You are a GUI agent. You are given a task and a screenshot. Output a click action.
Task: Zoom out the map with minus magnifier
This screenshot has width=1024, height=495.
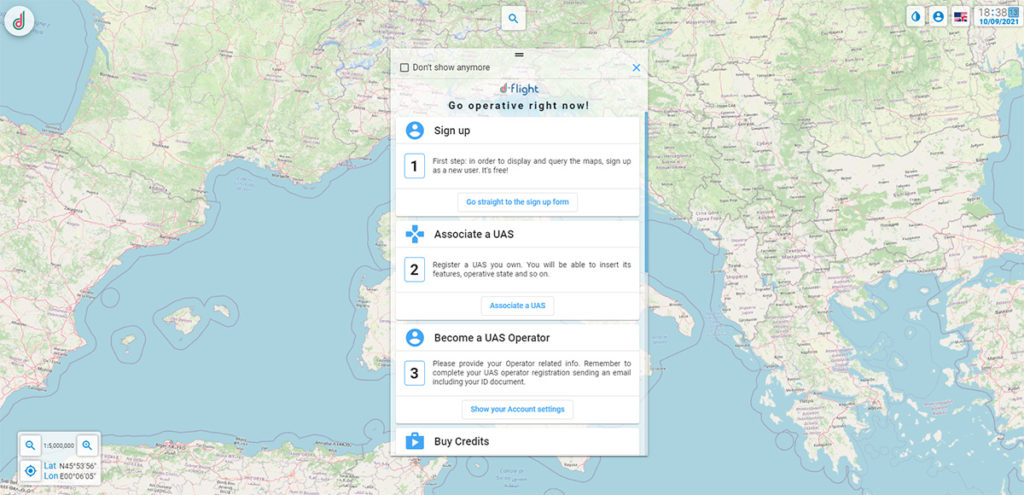31,445
